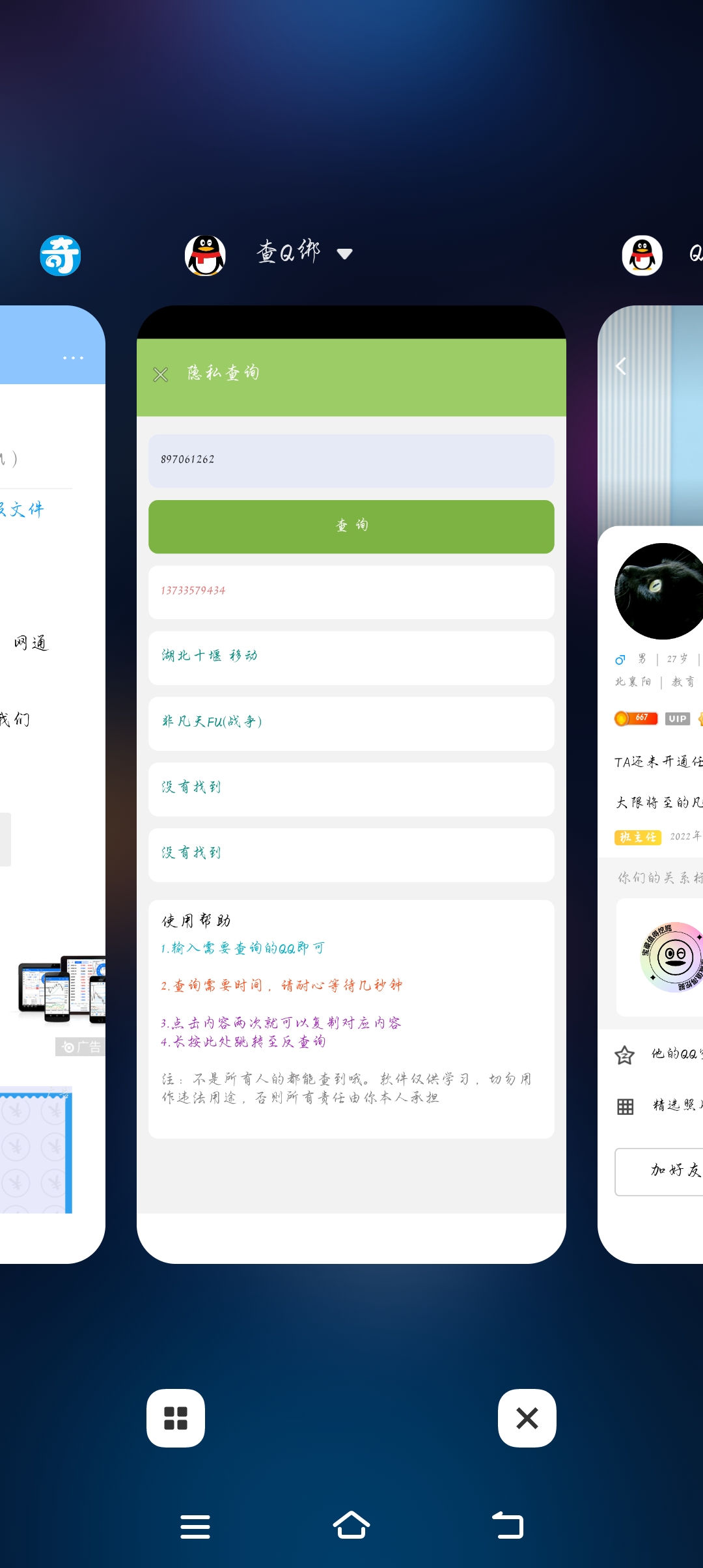Close the 隐私查询 page with X

coord(161,374)
